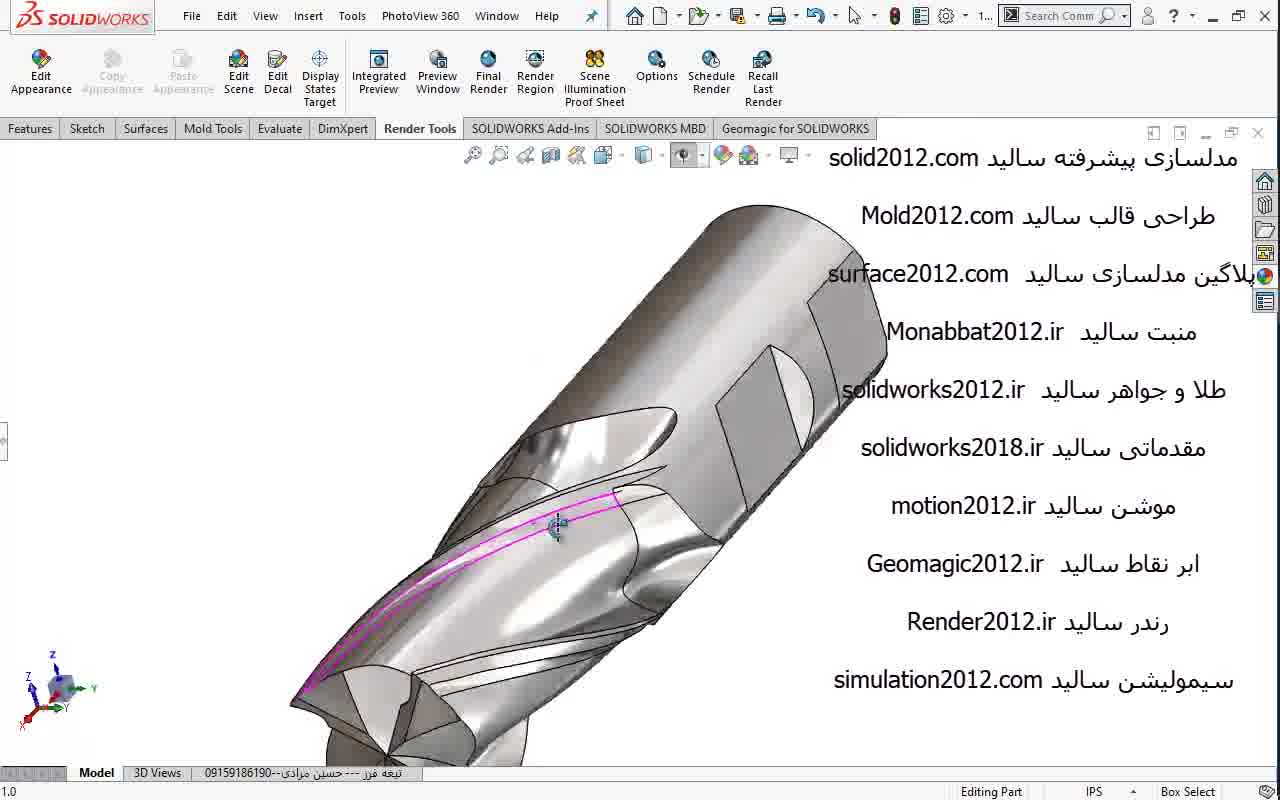The width and height of the screenshot is (1280, 800).
Task: Switch to the 3D Views tab
Action: pyautogui.click(x=158, y=773)
